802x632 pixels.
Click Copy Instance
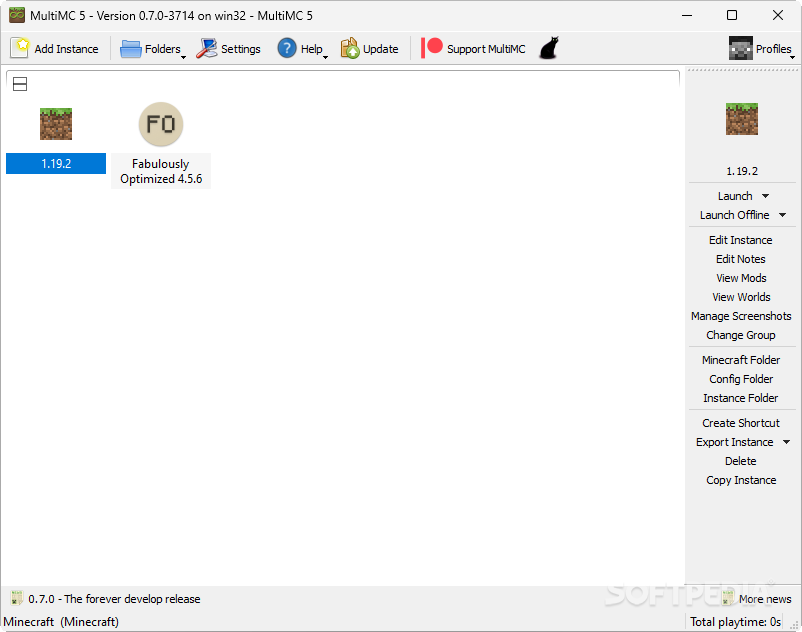[x=741, y=481]
